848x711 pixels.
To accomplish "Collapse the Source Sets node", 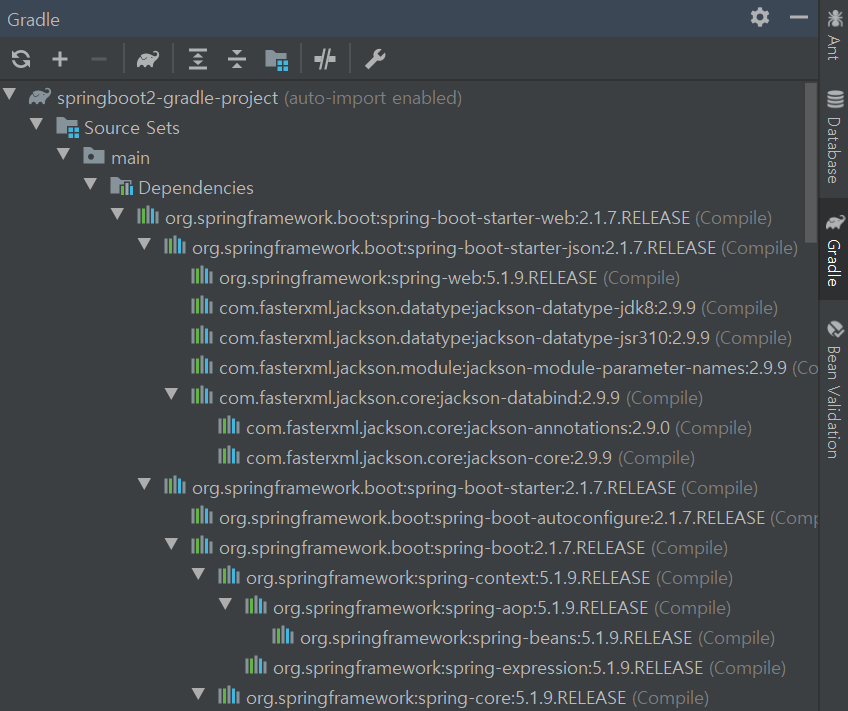I will (37, 124).
